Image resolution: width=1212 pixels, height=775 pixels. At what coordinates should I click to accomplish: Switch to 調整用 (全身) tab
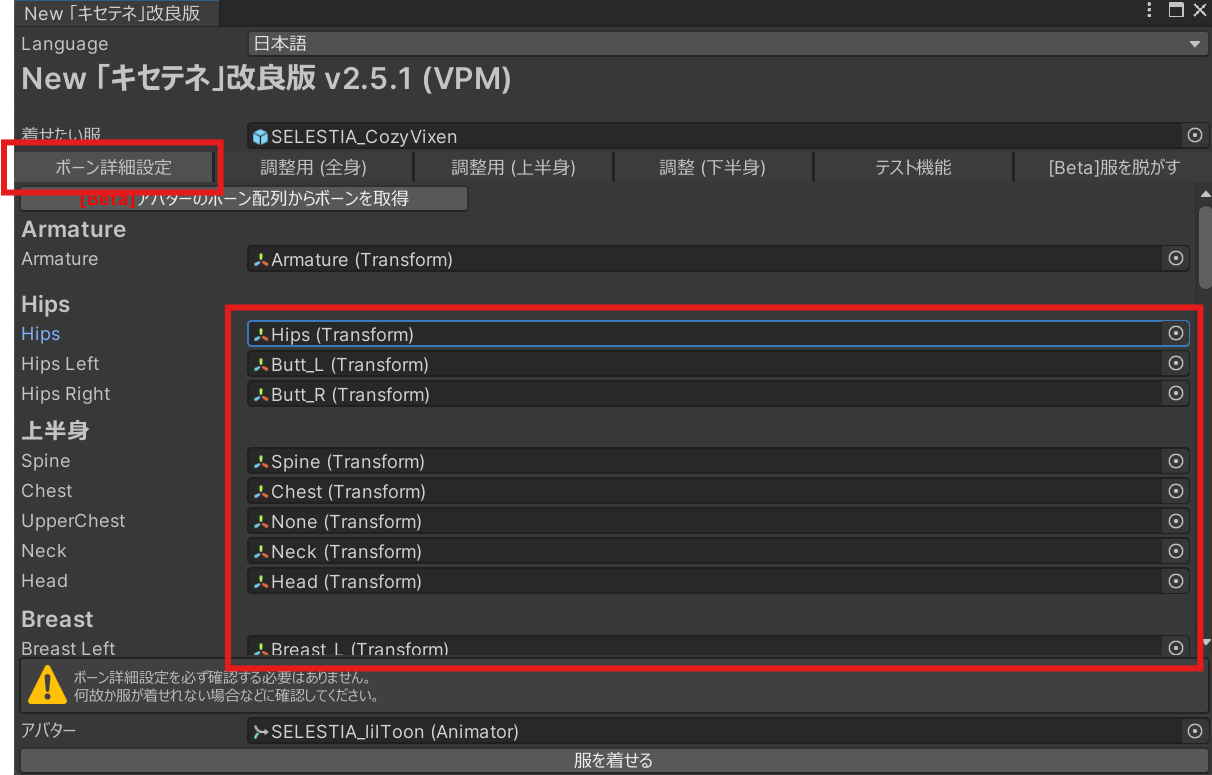tap(314, 167)
